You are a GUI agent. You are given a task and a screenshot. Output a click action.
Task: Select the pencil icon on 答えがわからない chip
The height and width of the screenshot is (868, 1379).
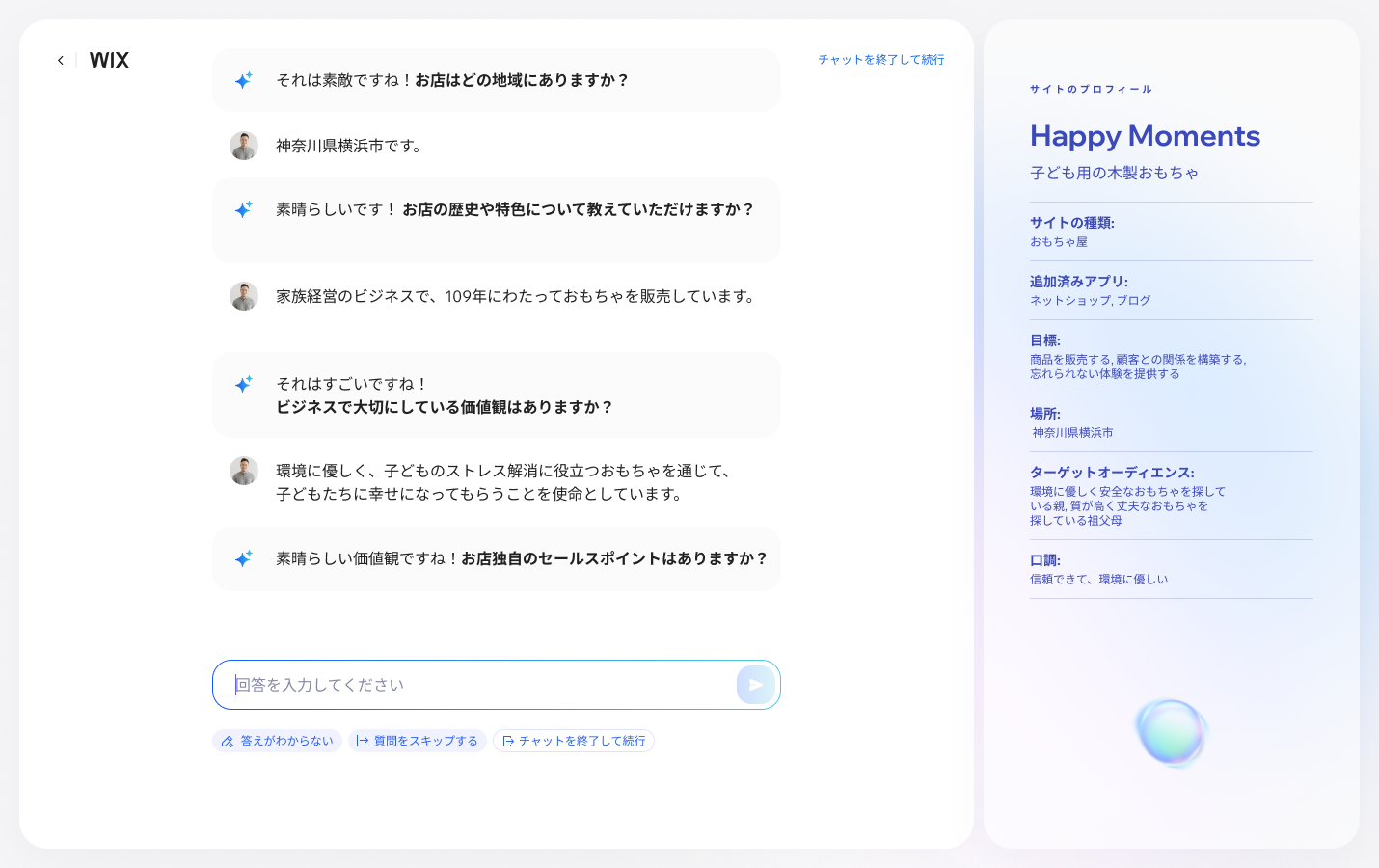(228, 741)
